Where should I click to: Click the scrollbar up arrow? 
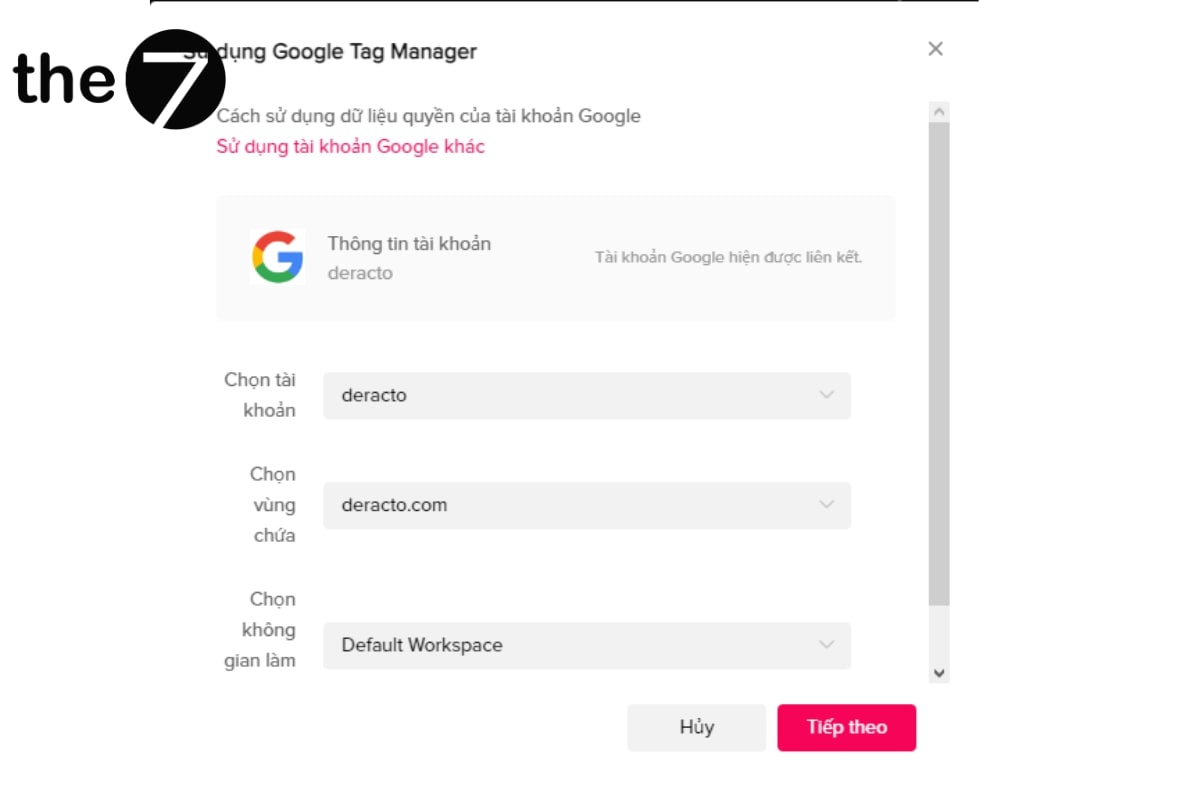tap(938, 112)
